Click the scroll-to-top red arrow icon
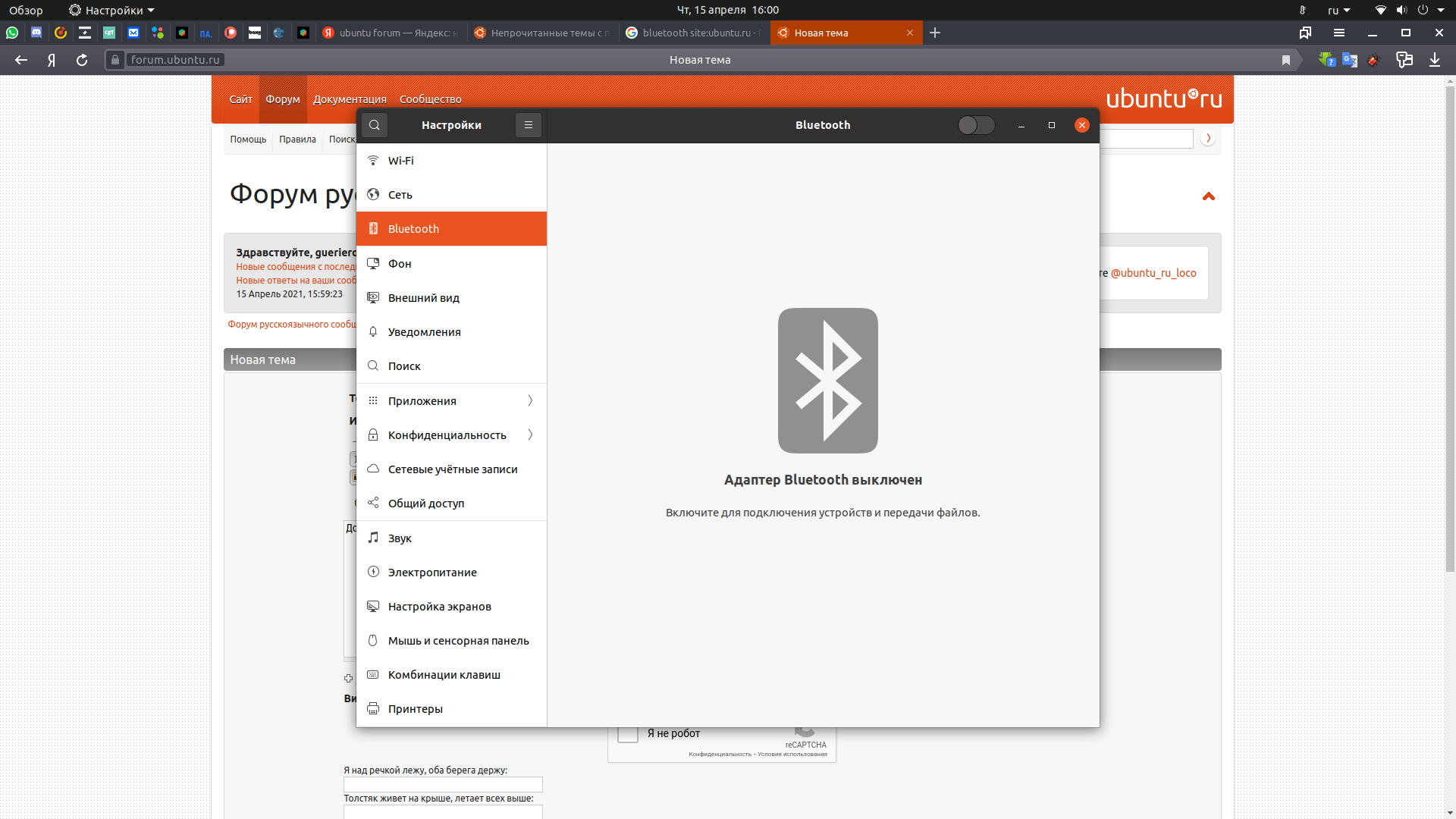 [1209, 196]
